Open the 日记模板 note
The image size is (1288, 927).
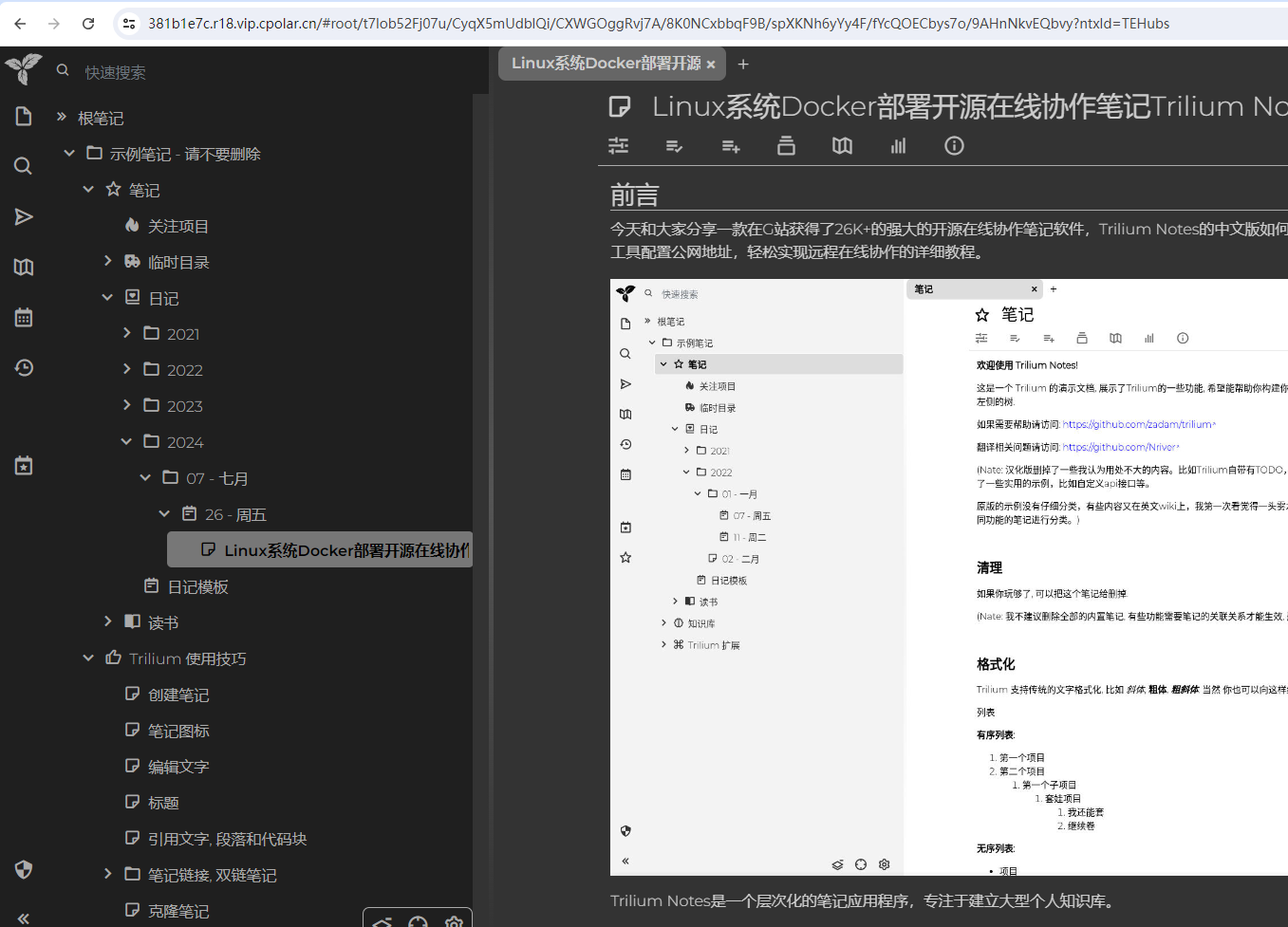(197, 586)
